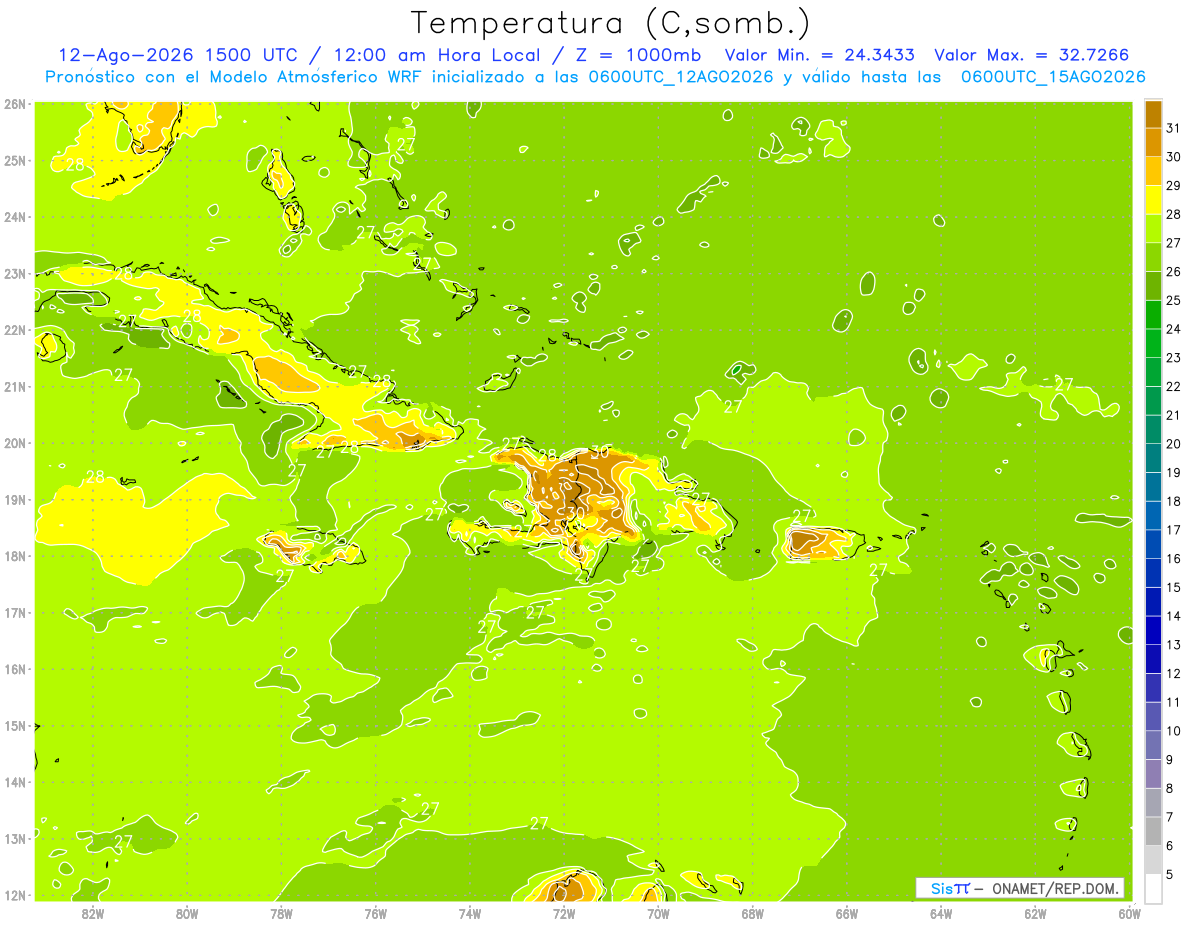Select the yellow colorbar segment between 28 and 29
The height and width of the screenshot is (927, 1200).
(x=1153, y=200)
